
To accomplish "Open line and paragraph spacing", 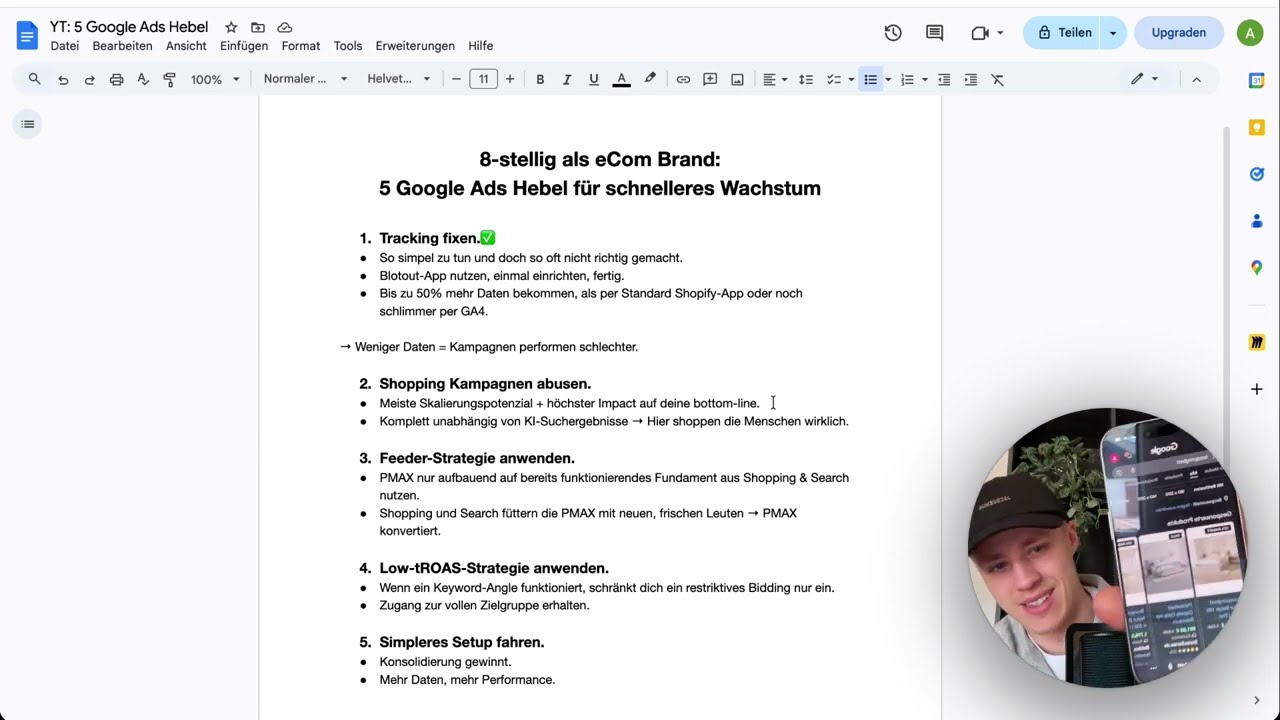I will pos(806,79).
